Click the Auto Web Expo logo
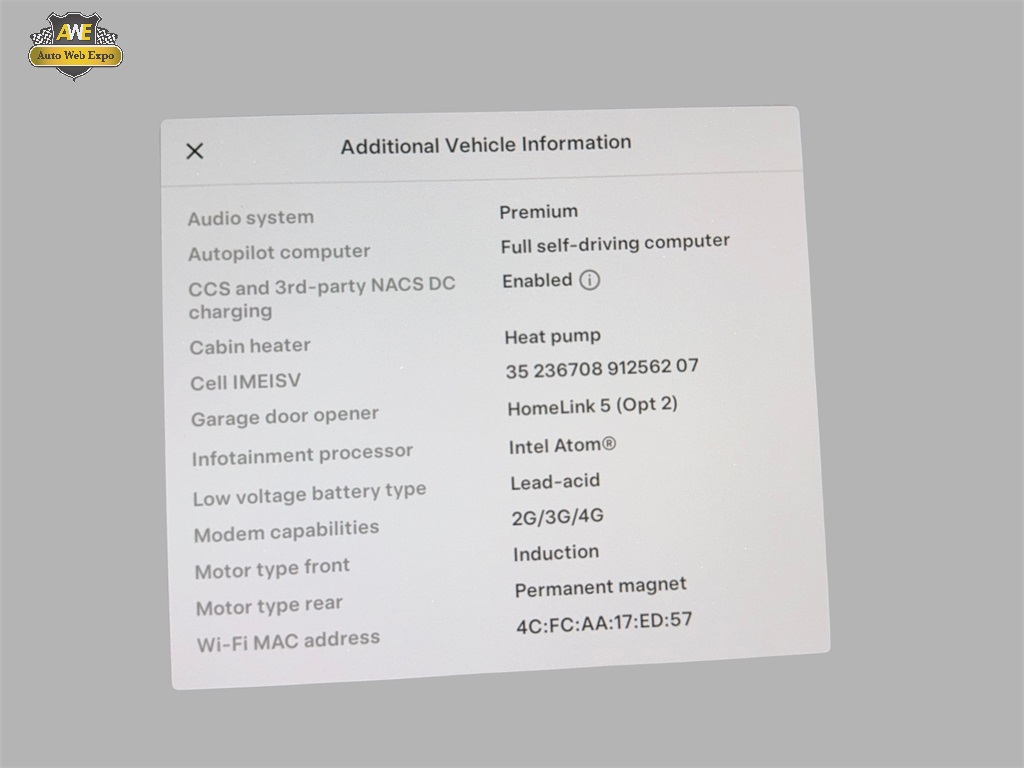 (75, 45)
